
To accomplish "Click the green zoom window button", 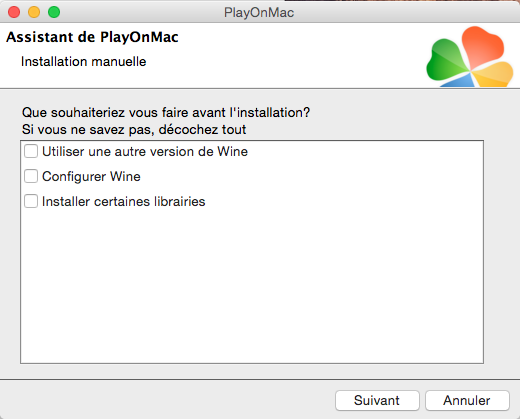I will (54, 12).
